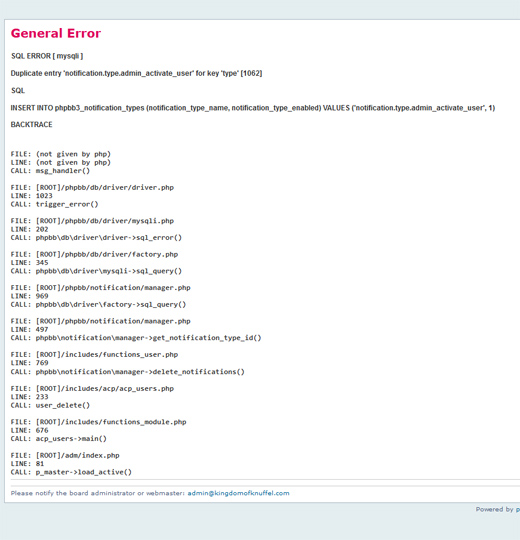Screen dimensions: 520x540
Task: Select the 'SQL ERROR [ mysqli ]' text
Action: coord(47,56)
